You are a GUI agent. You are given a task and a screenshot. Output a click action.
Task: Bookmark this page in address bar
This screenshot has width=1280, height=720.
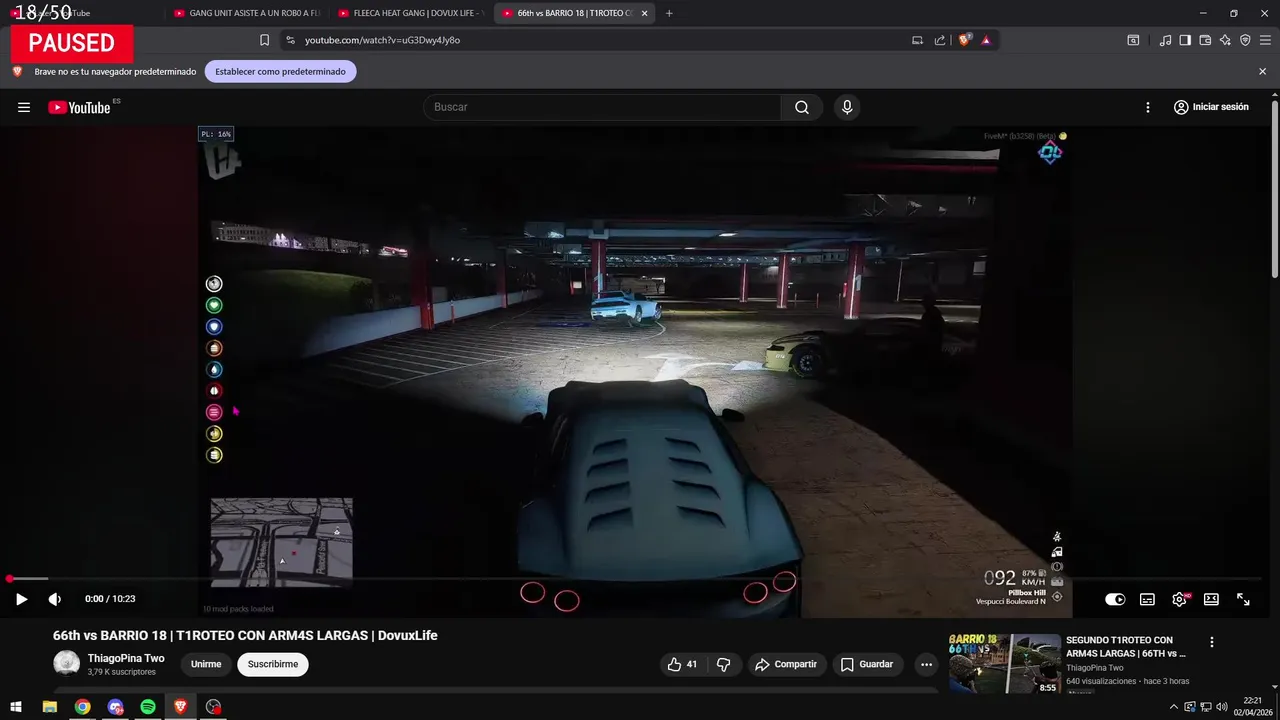pyautogui.click(x=264, y=40)
